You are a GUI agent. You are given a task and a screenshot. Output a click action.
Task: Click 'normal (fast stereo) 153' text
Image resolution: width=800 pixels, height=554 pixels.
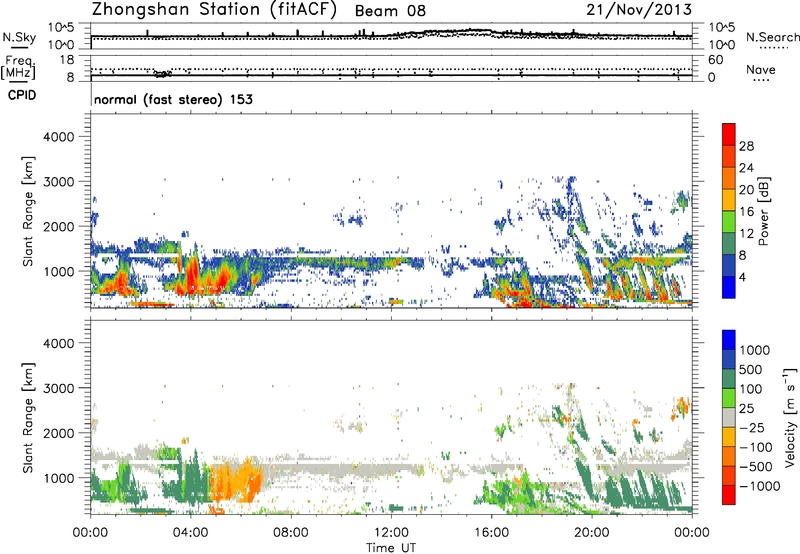coord(173,99)
